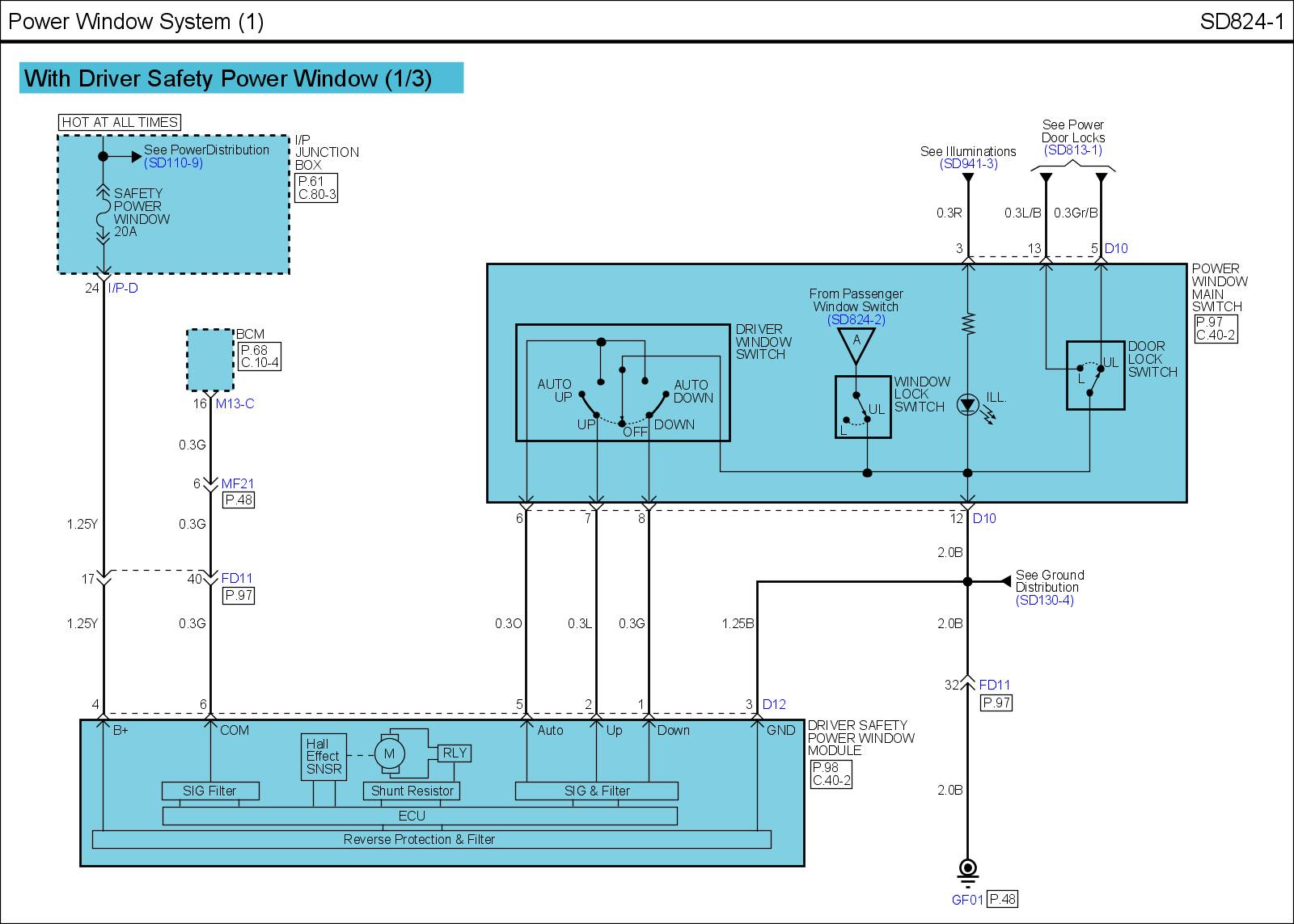The image size is (1294, 924).
Task: Follow the SD813-1 Power Door Locks link
Action: [x=1072, y=150]
